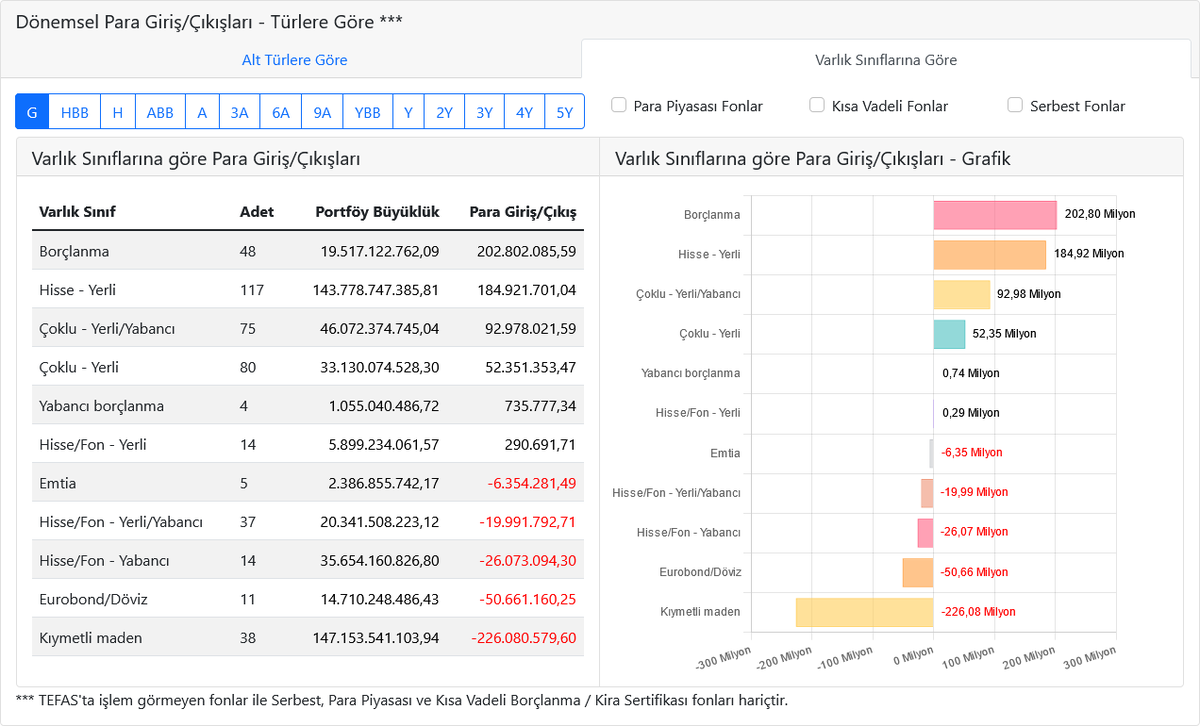
Task: Choose the HBB period button
Action: (x=75, y=112)
